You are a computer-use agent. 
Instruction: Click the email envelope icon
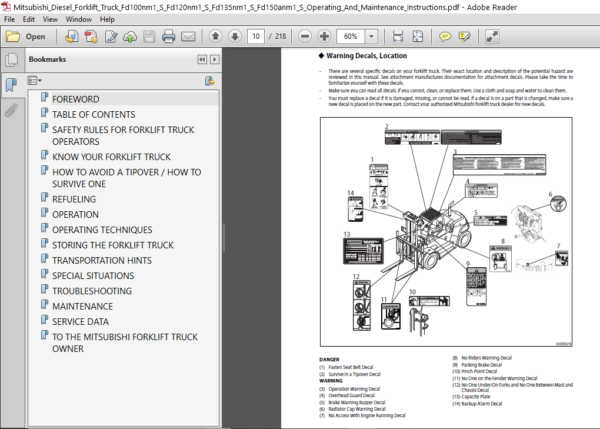click(188, 37)
